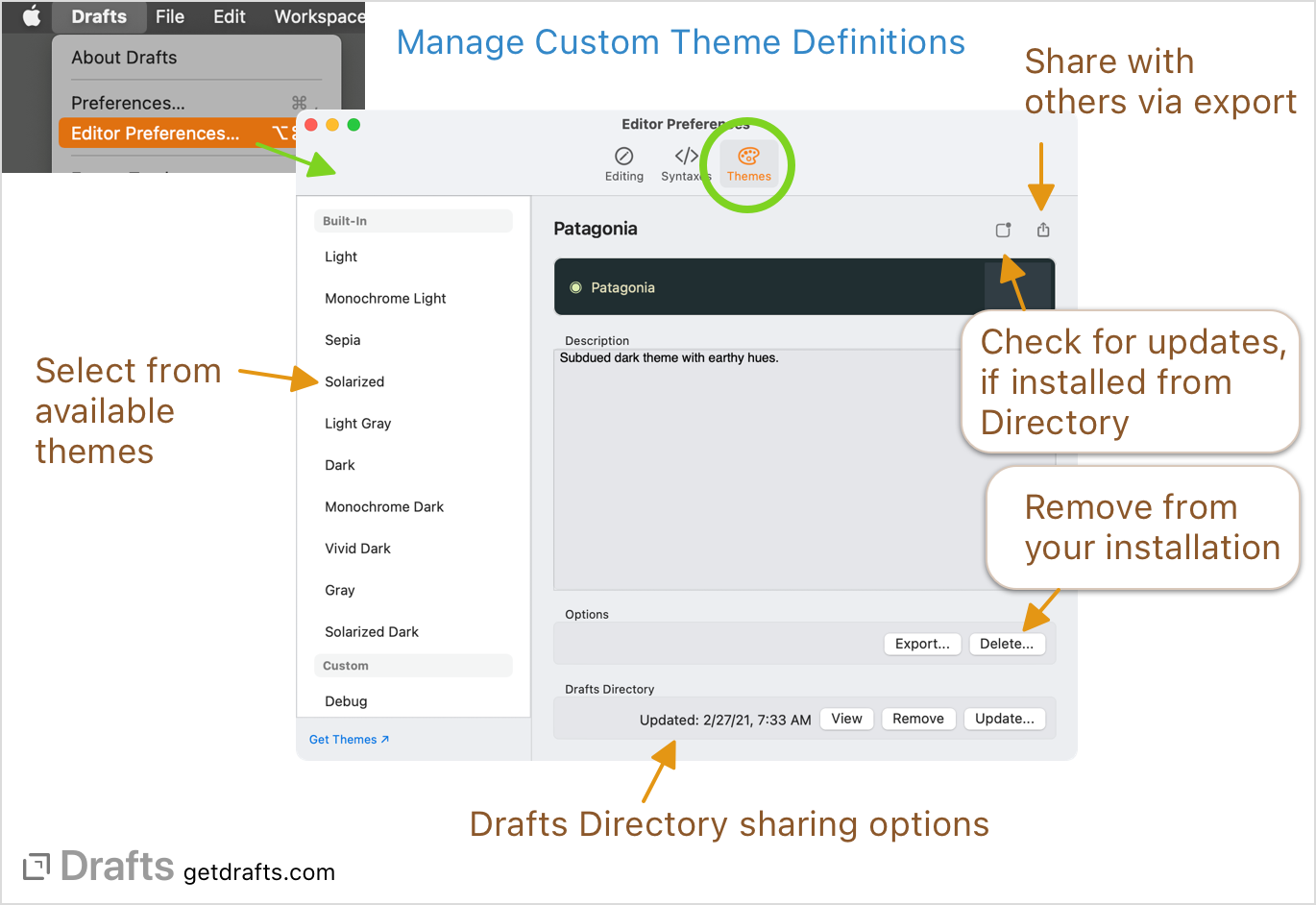
Task: Open the Get Themes link
Action: pyautogui.click(x=349, y=739)
